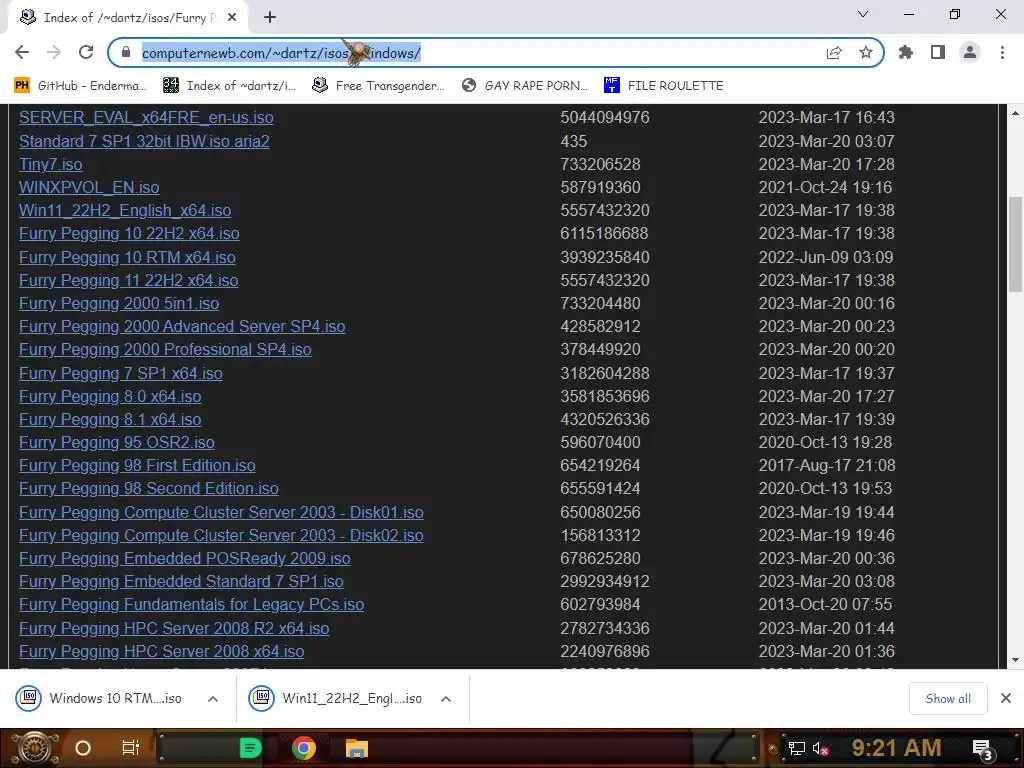Click the size value 5044094976
Viewport: 1024px width, 768px height.
[605, 118]
